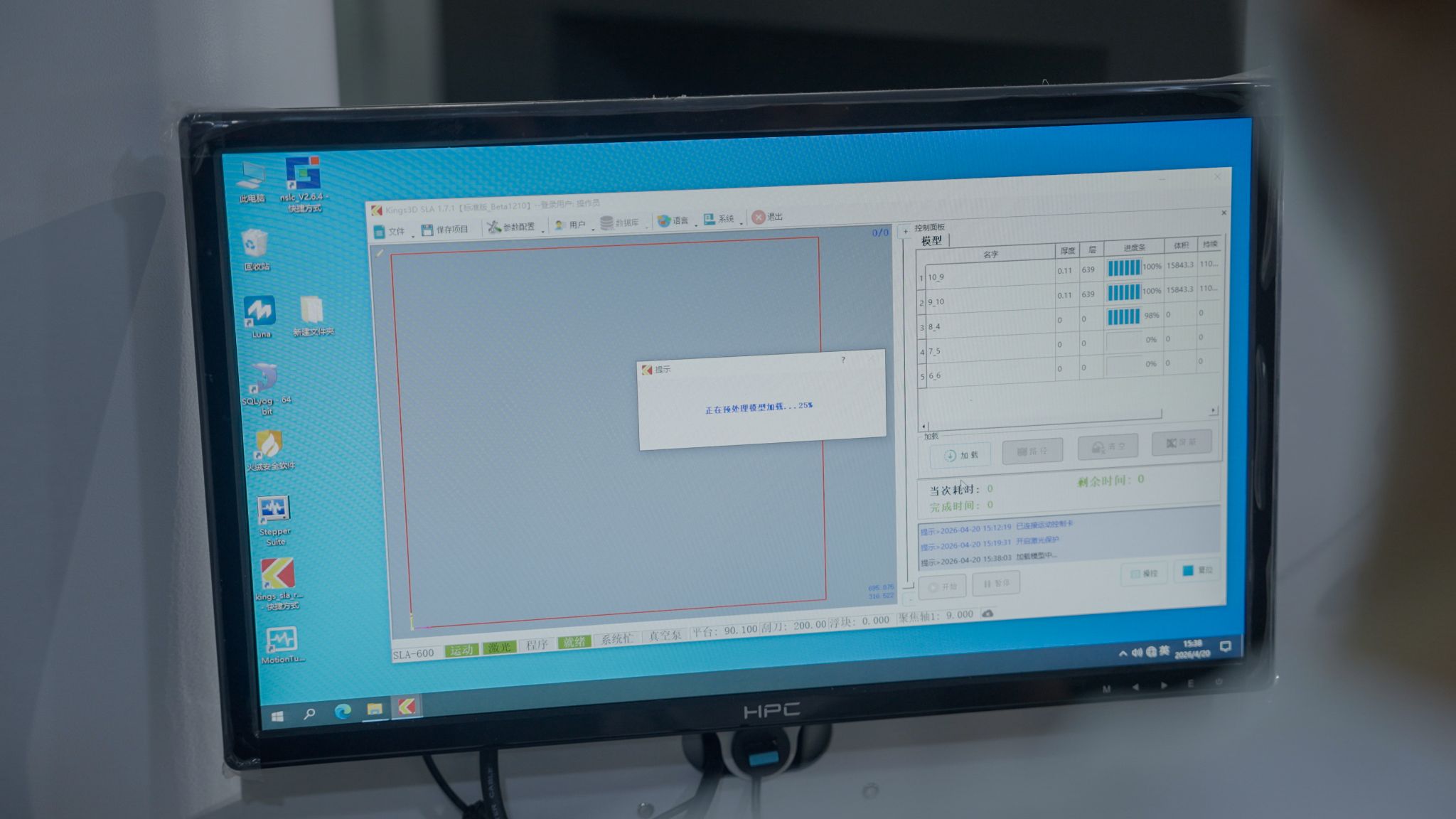Click the 激光 laser status indicator

[x=499, y=648]
